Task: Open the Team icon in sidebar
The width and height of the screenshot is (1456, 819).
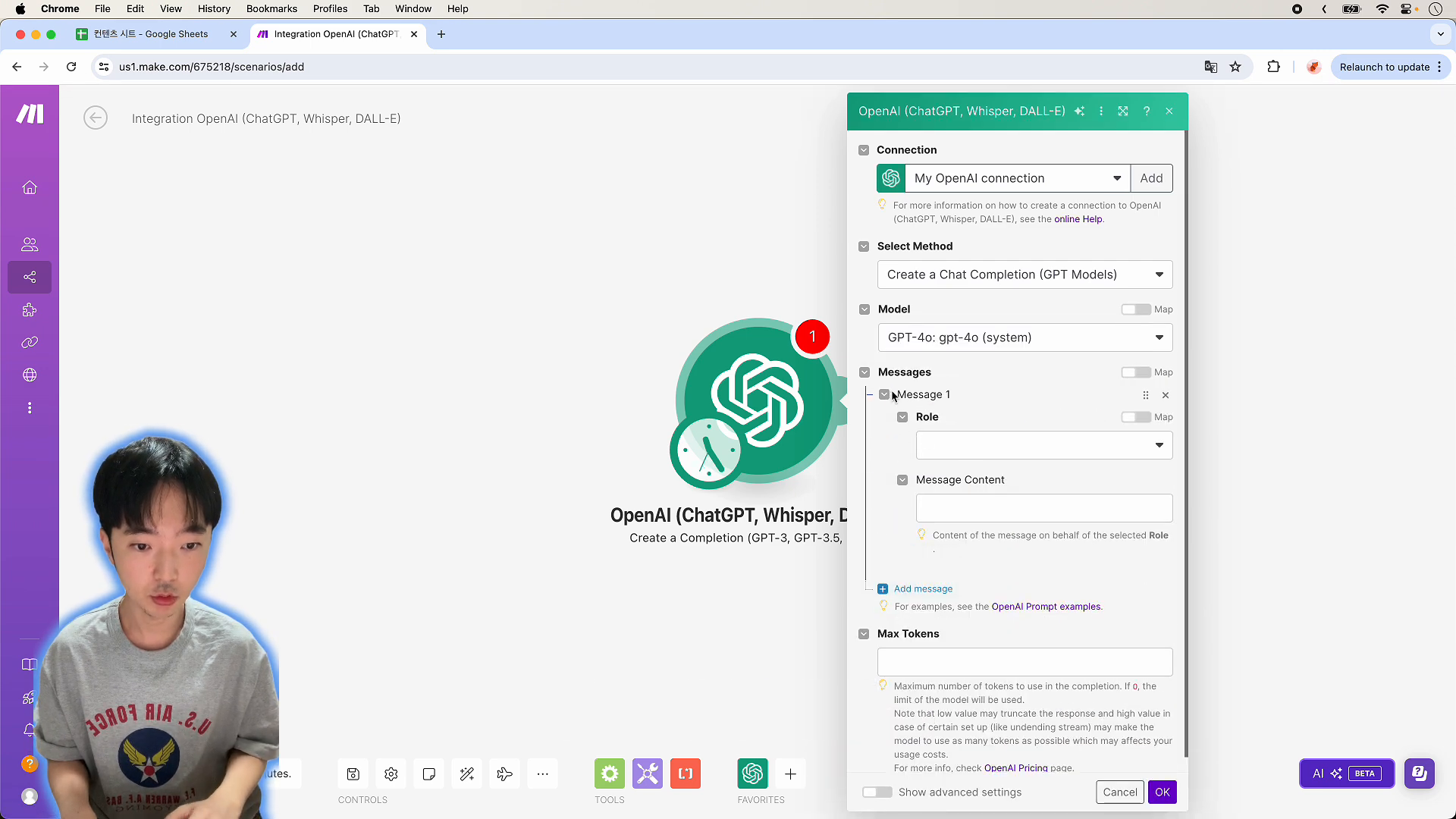Action: (30, 244)
